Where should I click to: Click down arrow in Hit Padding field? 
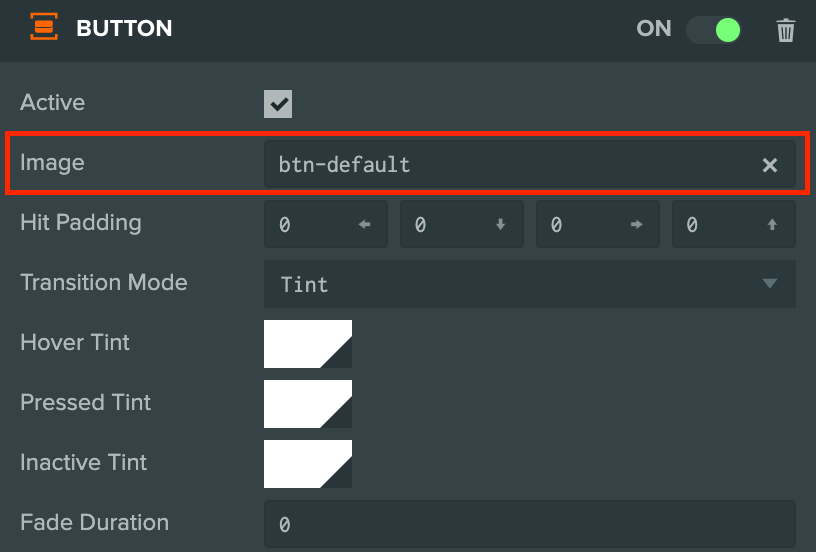(x=500, y=224)
